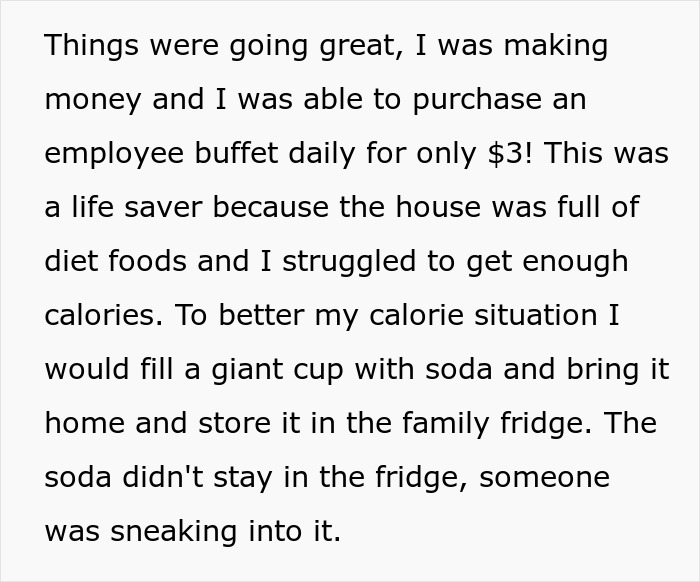
Task: Click the word 'Things' at paragraph start
Action: (92, 46)
